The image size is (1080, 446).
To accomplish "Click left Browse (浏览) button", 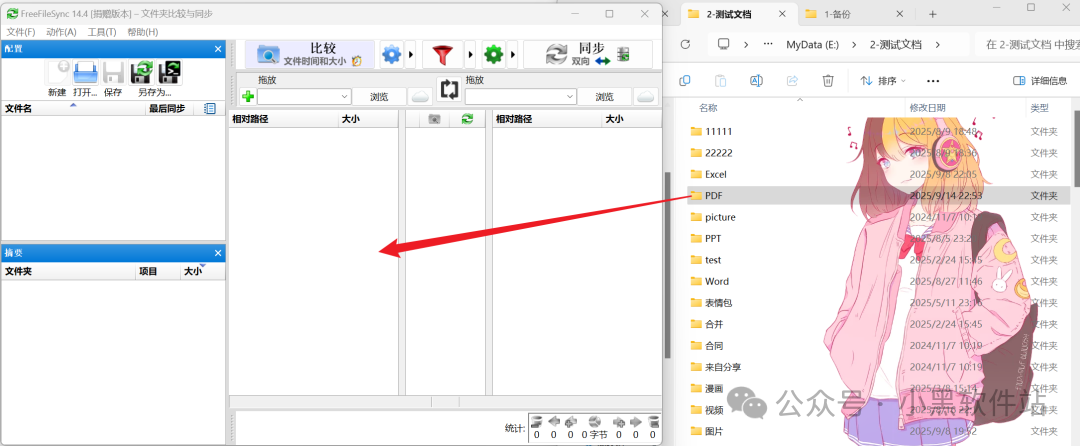I will point(379,96).
